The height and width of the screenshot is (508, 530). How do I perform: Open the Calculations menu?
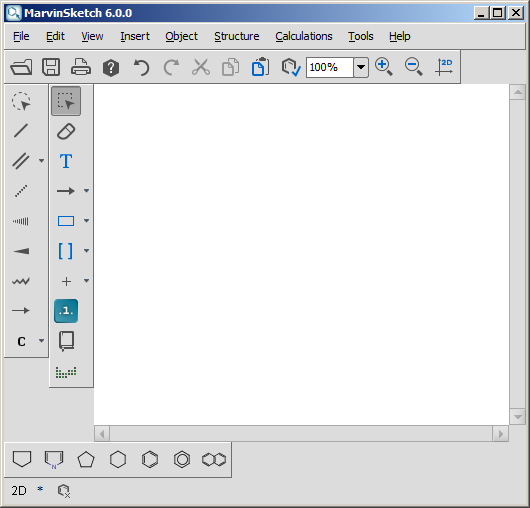[x=304, y=36]
